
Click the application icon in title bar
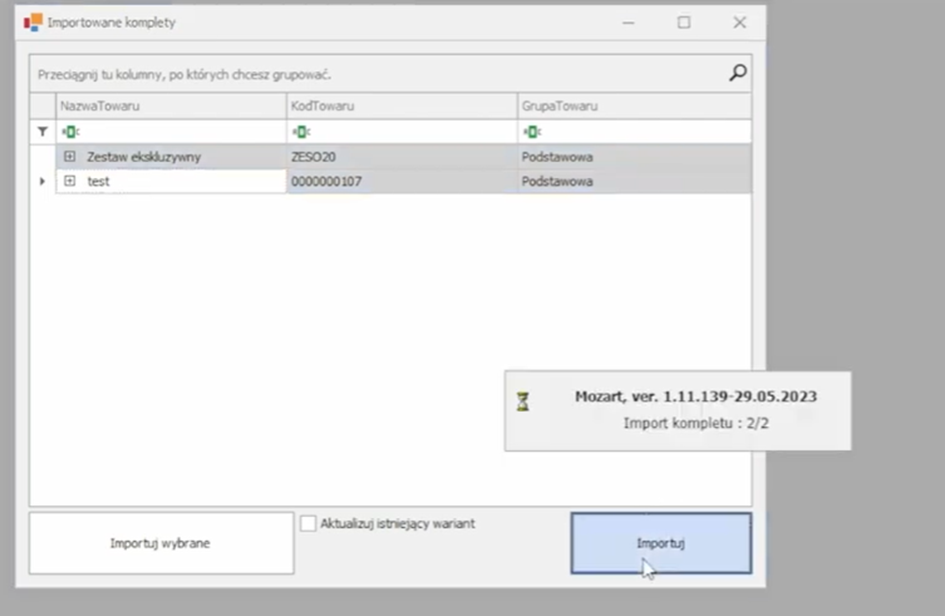tap(33, 22)
